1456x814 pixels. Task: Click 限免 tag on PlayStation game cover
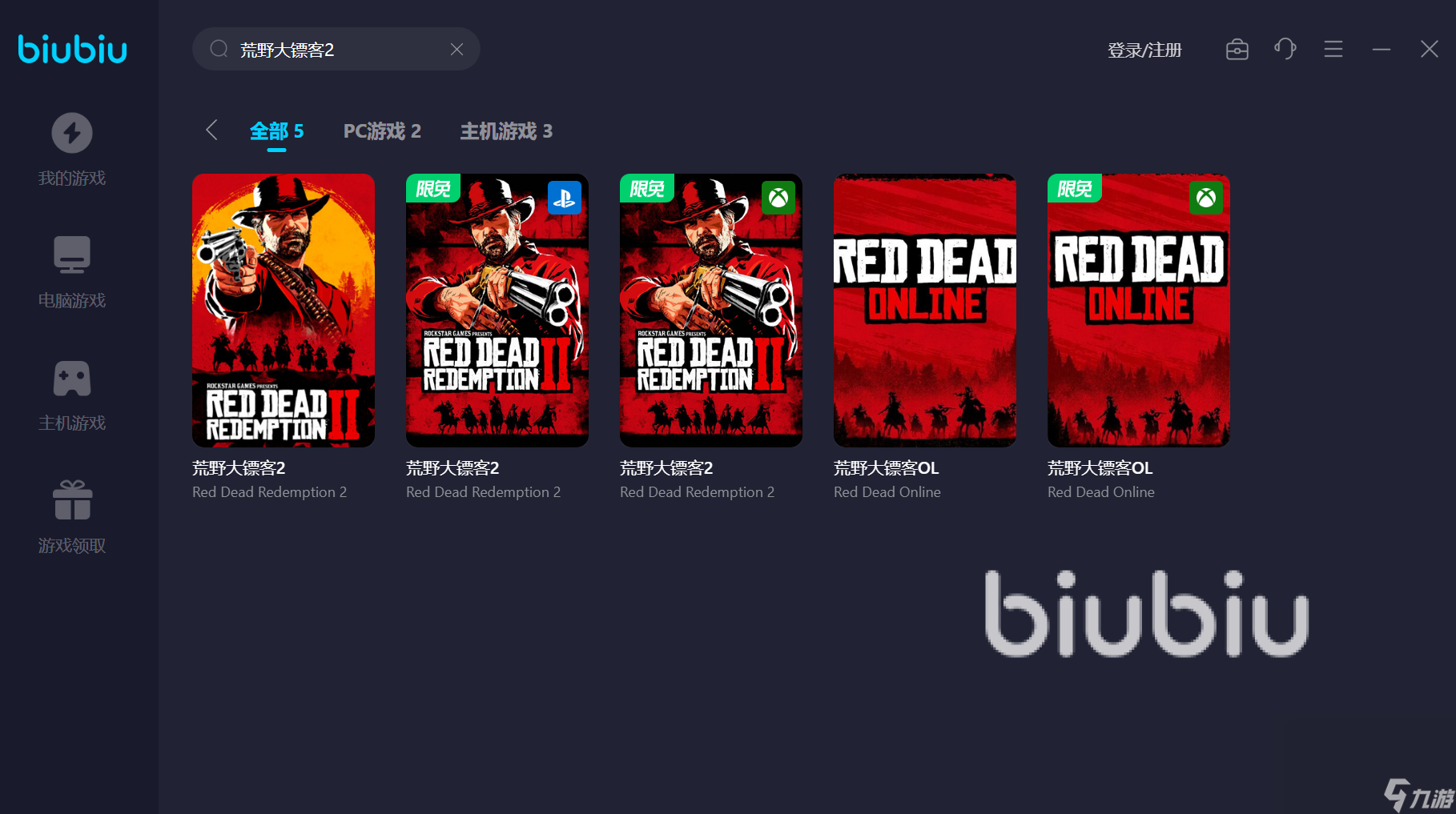click(x=433, y=189)
